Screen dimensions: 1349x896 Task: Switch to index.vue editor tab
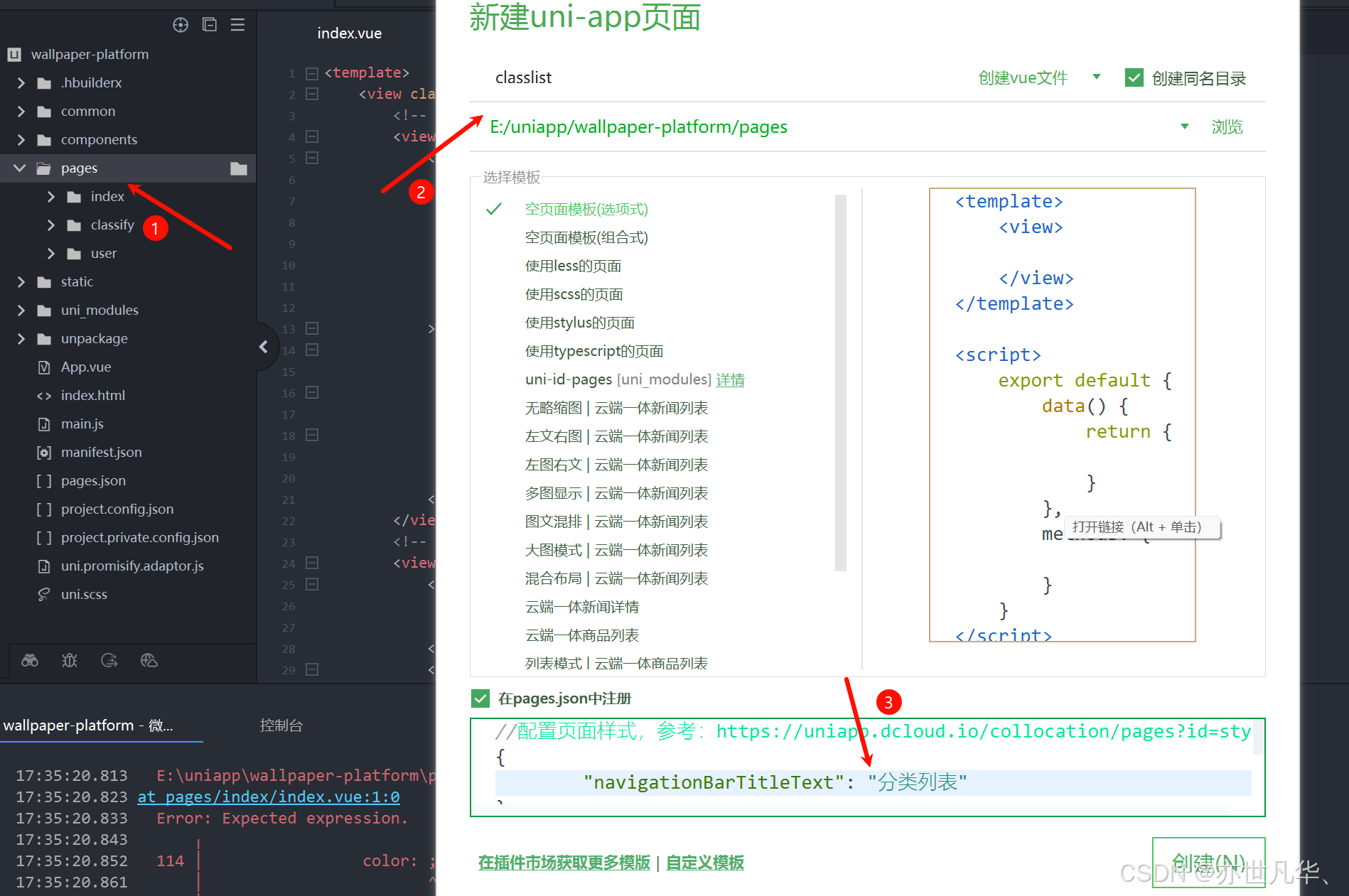(x=349, y=33)
